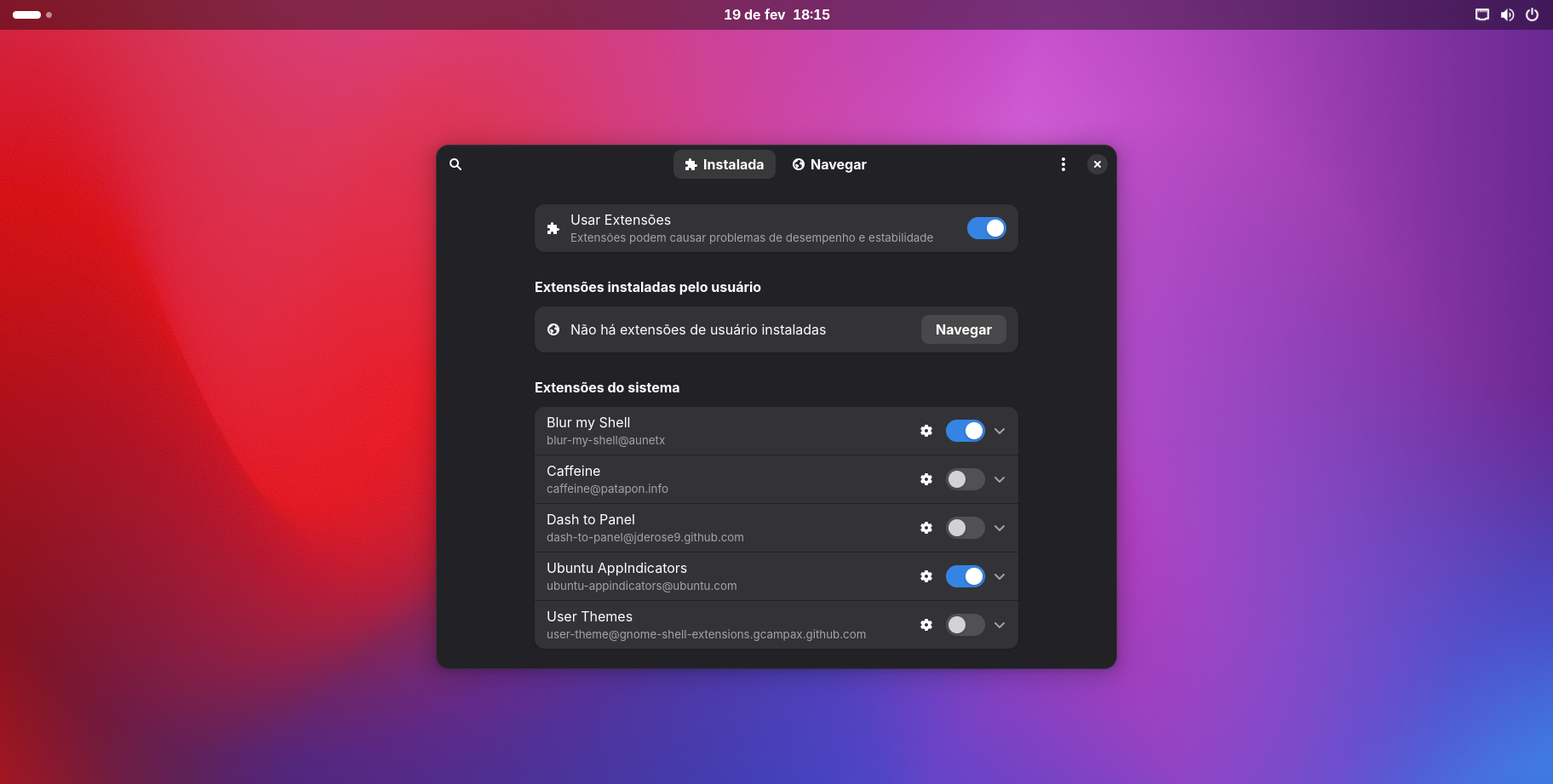Click the power icon in top bar

pyautogui.click(x=1532, y=14)
